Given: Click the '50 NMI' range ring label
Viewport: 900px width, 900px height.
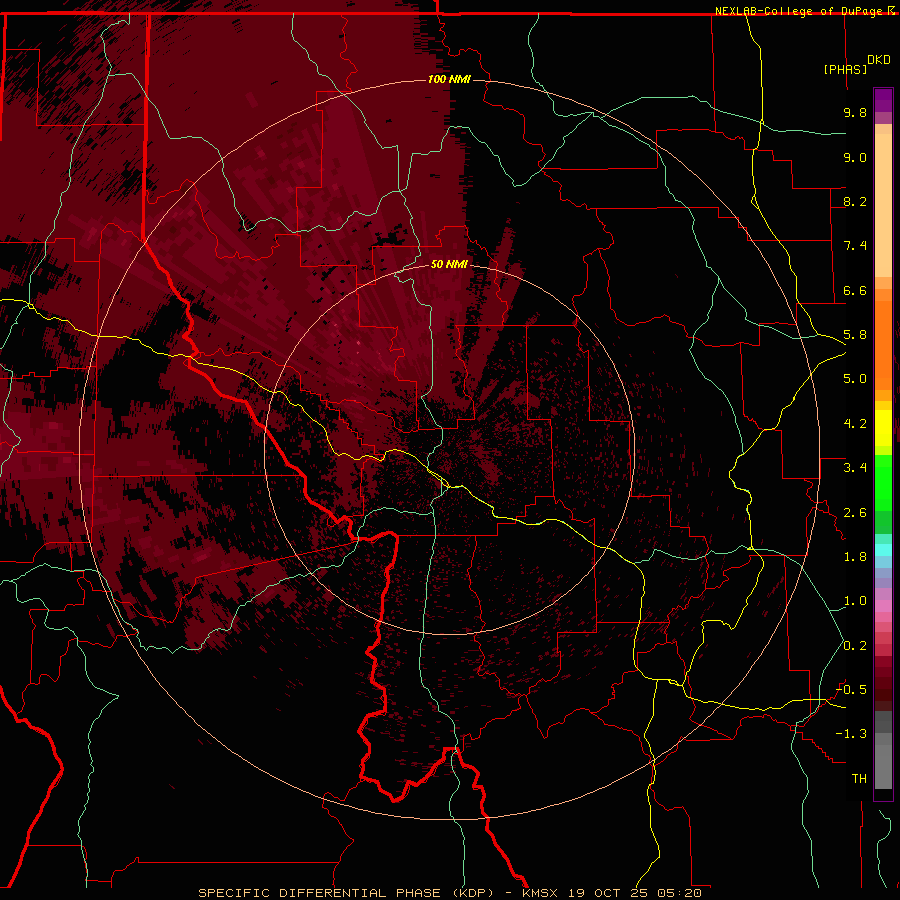Looking at the screenshot, I should point(449,264).
